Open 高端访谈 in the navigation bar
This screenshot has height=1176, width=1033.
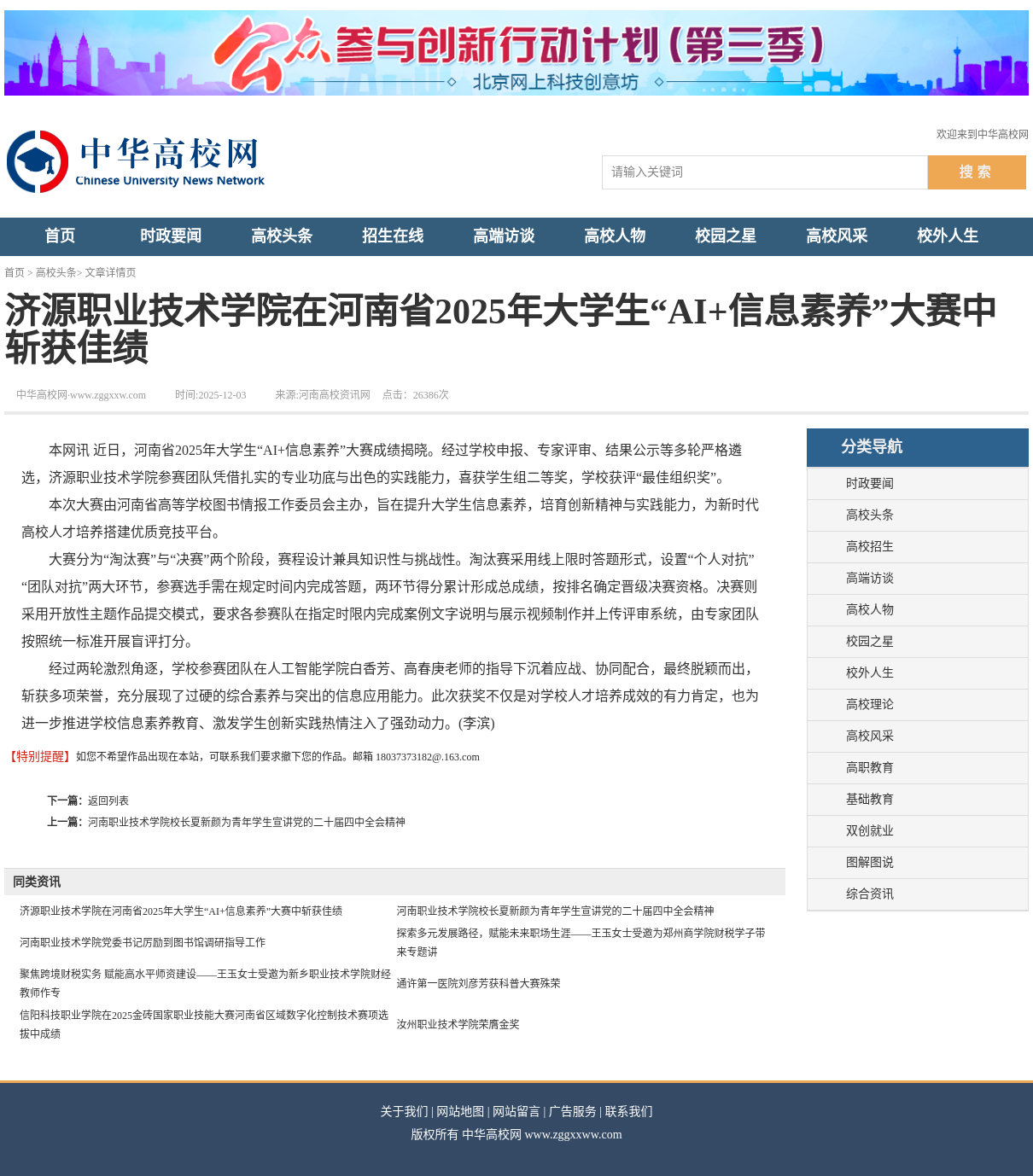click(504, 236)
